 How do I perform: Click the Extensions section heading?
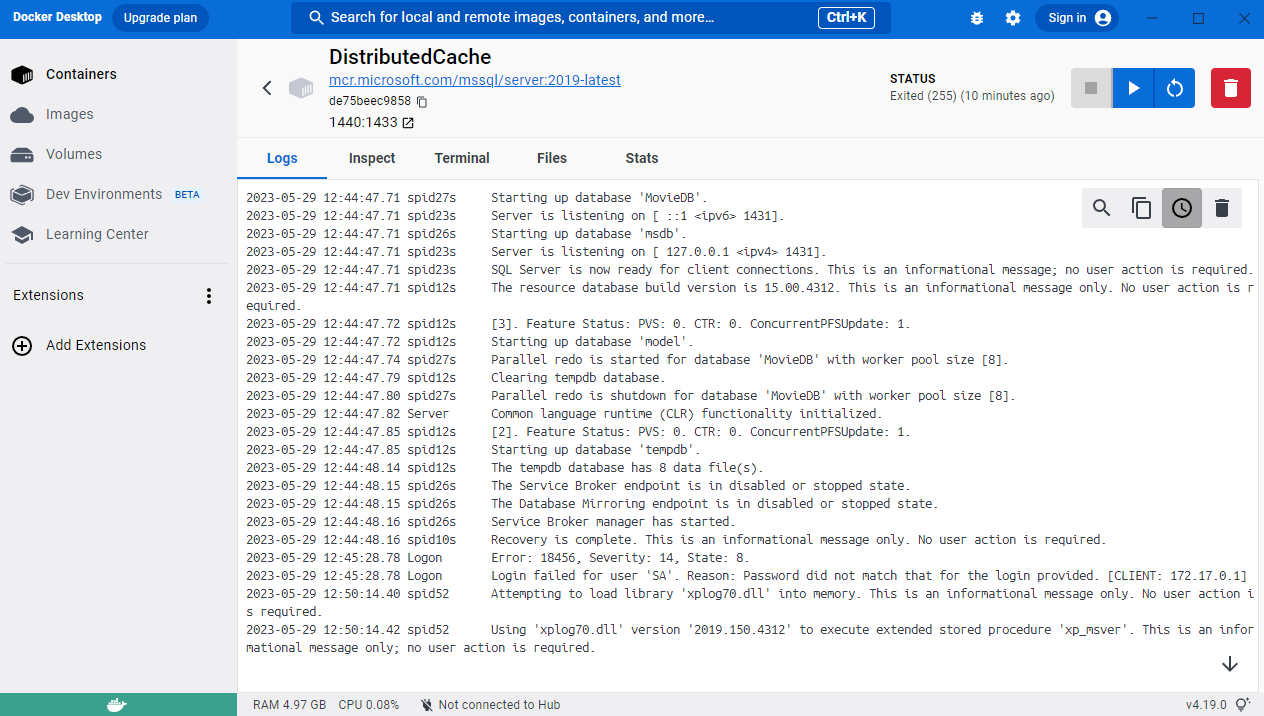(x=48, y=295)
